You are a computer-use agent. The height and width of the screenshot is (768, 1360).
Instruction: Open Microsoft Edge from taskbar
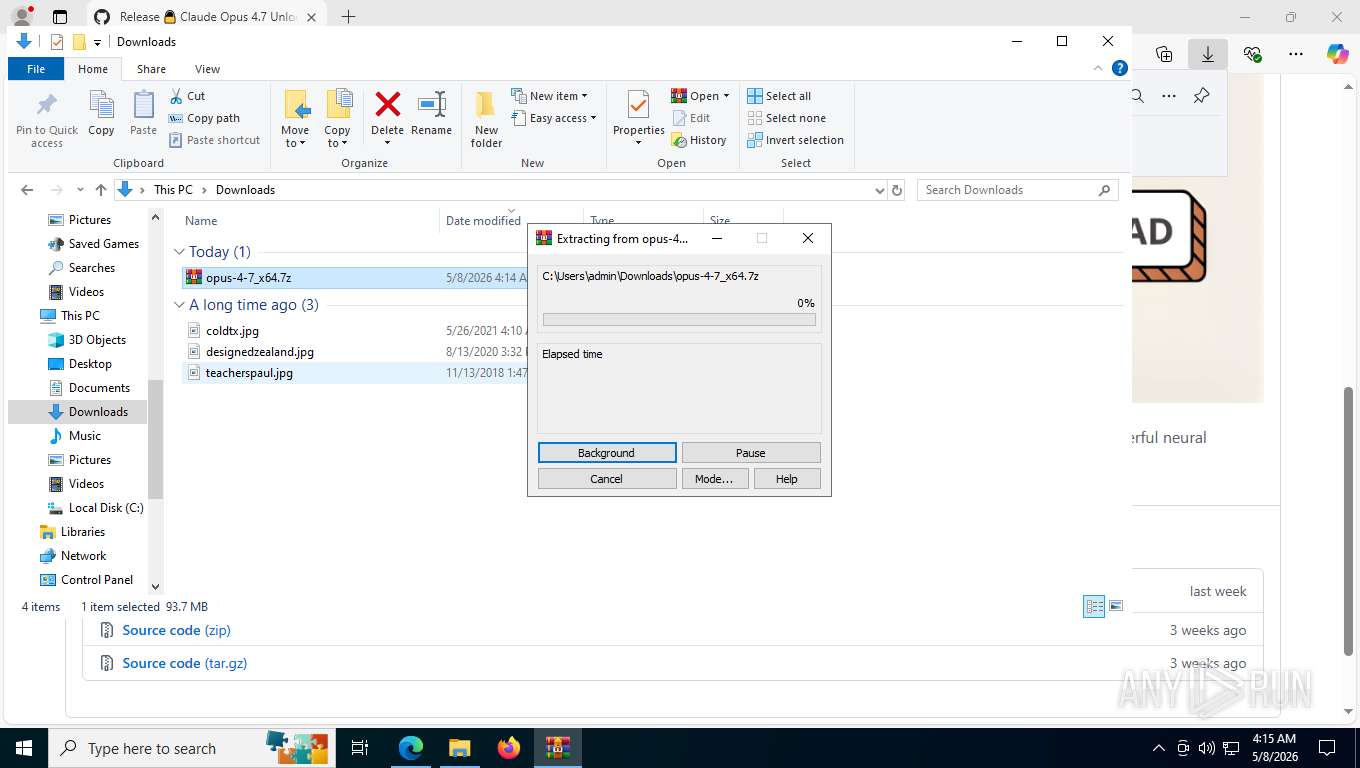click(410, 748)
